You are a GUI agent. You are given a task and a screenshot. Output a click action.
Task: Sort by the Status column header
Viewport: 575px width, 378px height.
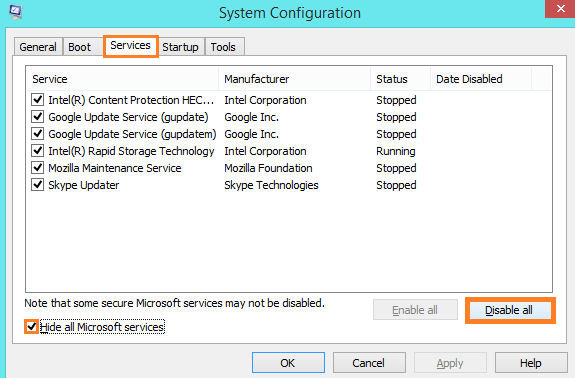pyautogui.click(x=400, y=78)
